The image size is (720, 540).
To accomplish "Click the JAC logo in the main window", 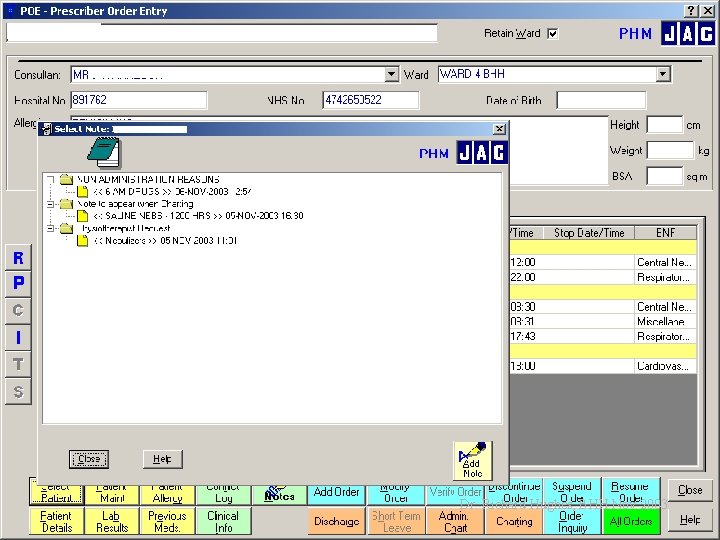I will pos(687,34).
